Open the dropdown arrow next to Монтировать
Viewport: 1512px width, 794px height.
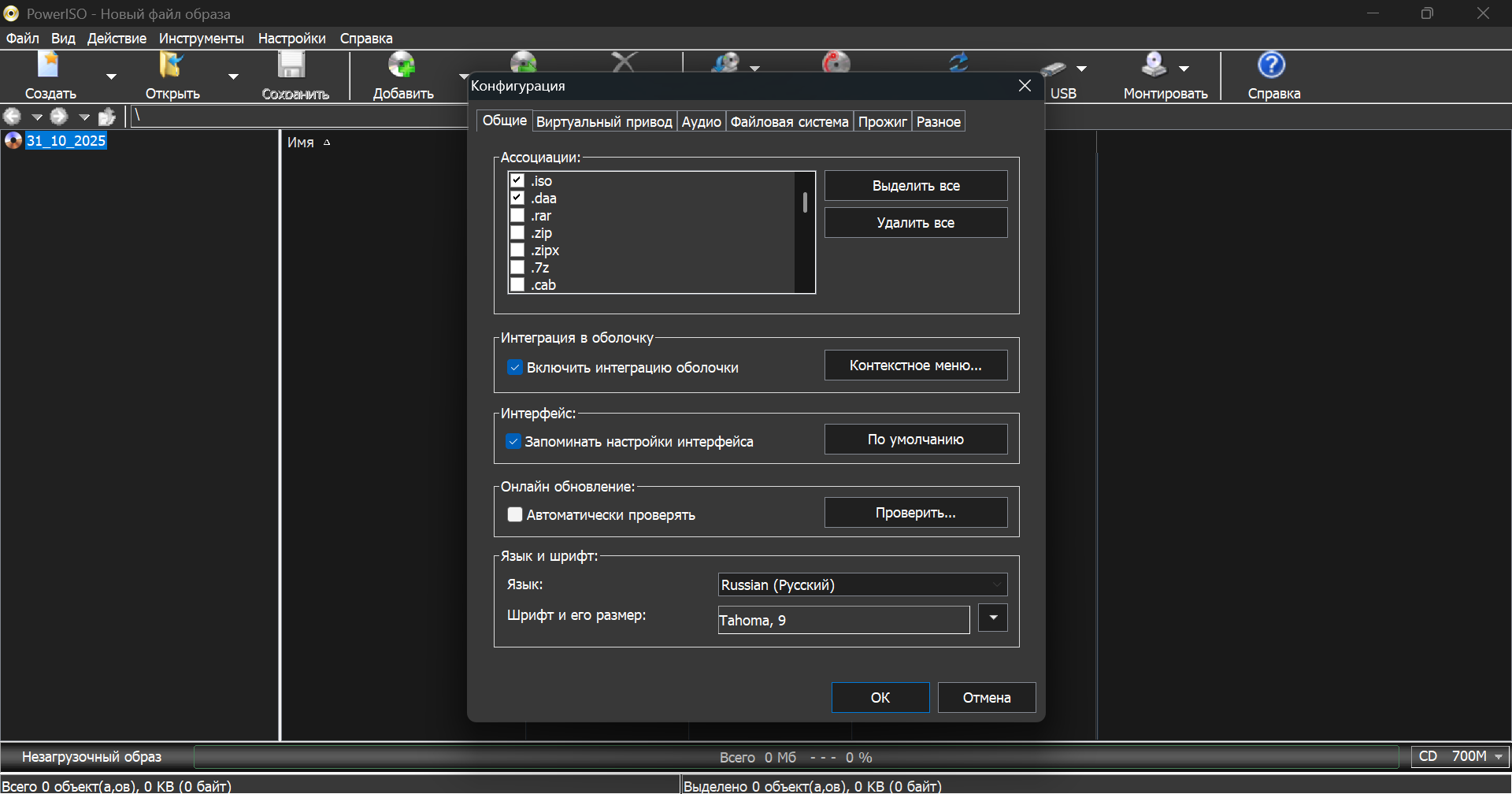pyautogui.click(x=1184, y=69)
